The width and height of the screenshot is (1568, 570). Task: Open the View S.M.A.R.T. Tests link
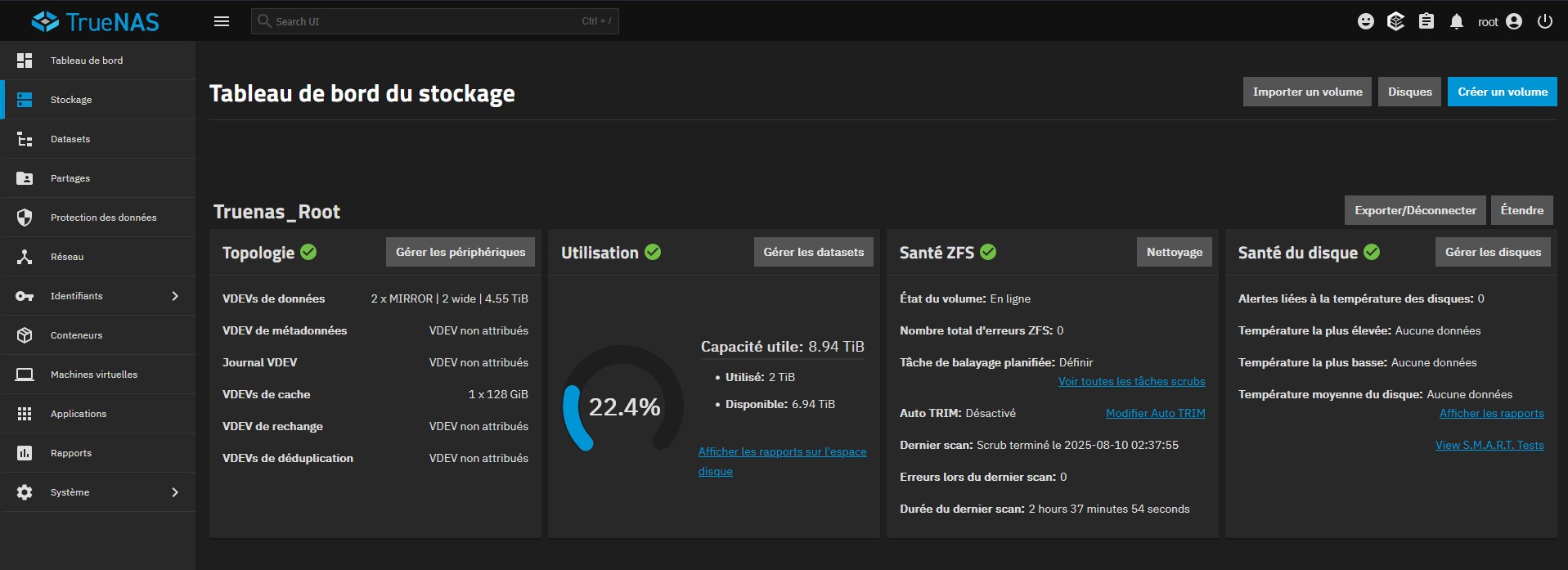click(1489, 445)
